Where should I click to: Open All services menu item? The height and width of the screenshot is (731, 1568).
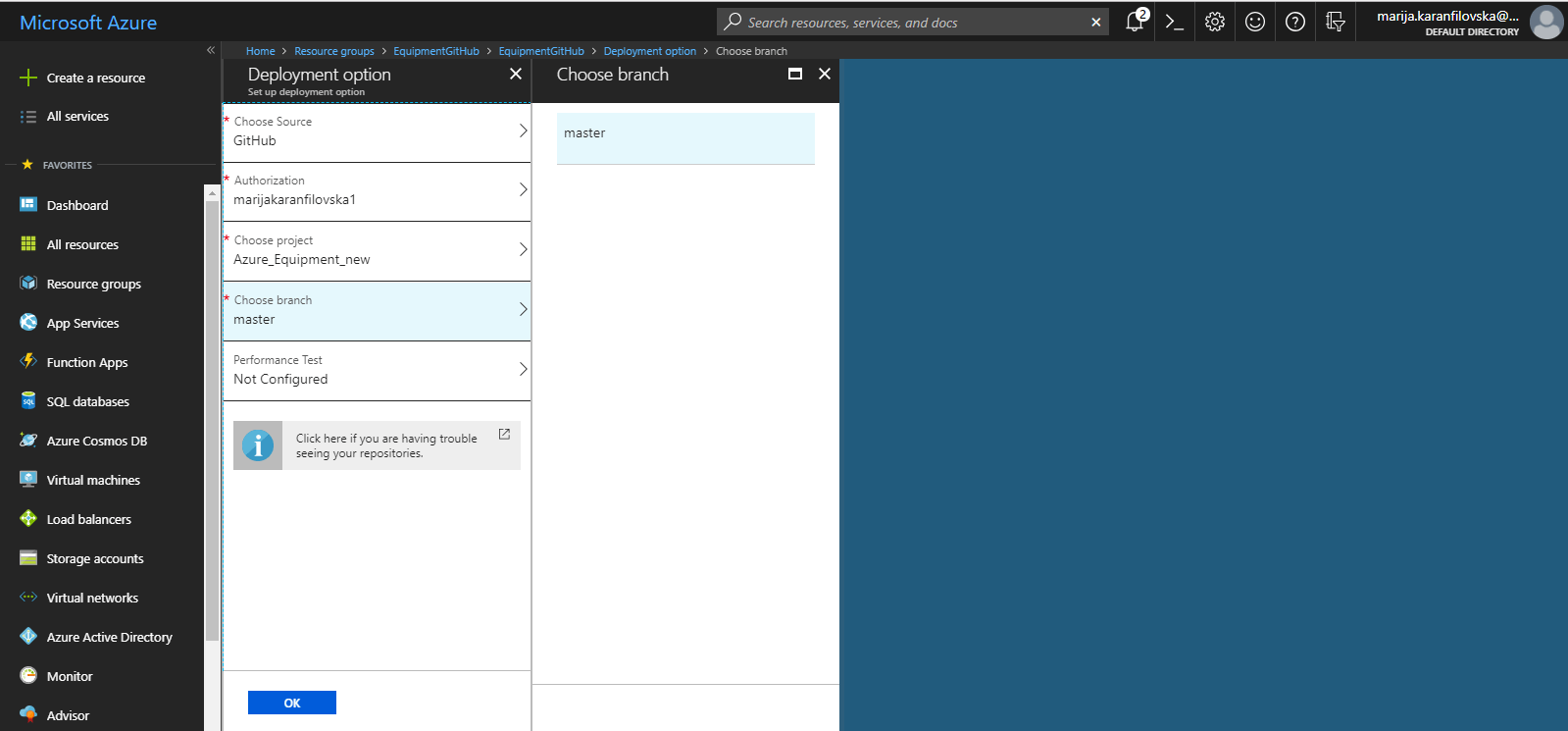click(77, 117)
